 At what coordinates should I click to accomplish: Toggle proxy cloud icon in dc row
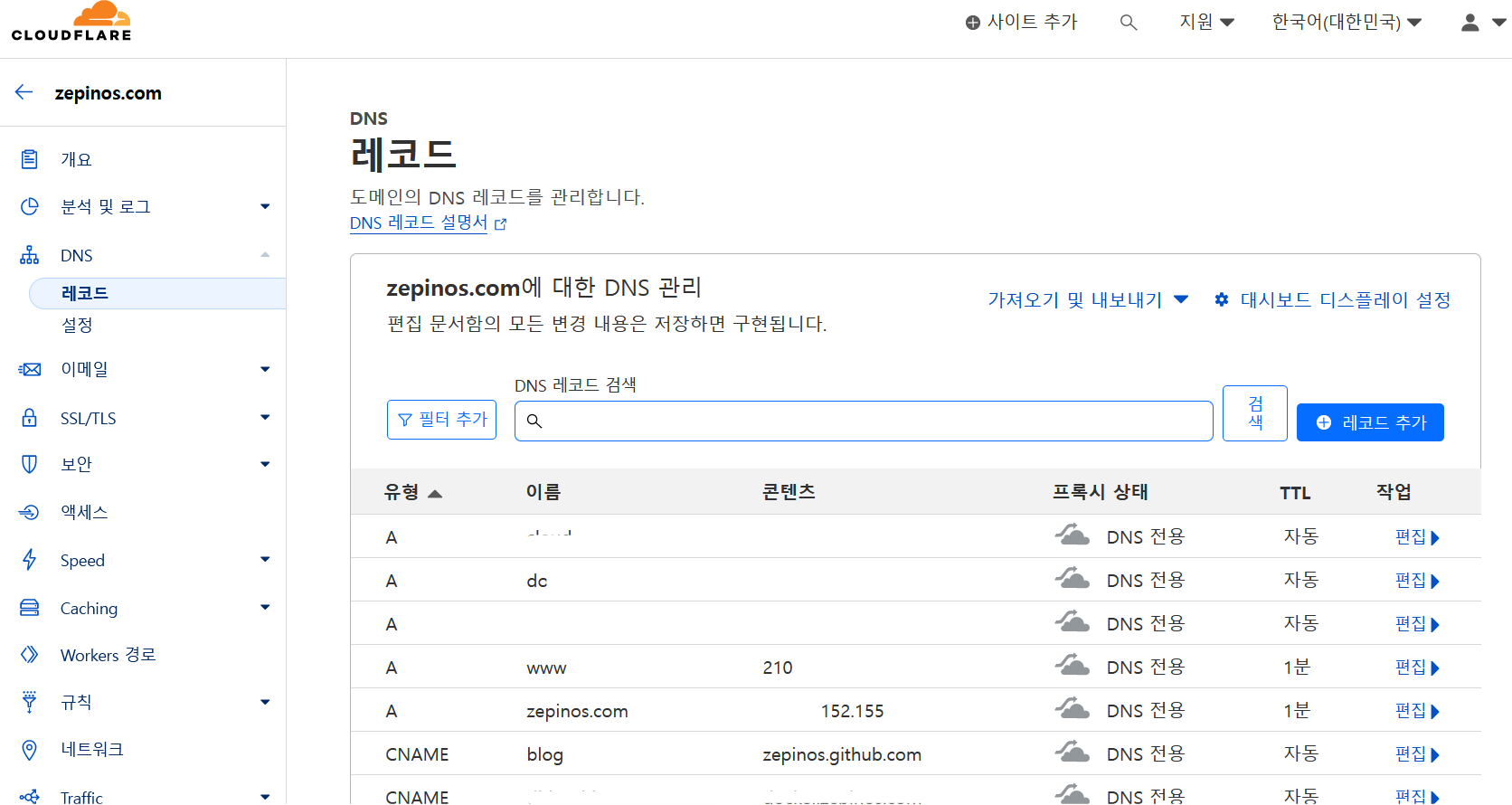pos(1073,578)
